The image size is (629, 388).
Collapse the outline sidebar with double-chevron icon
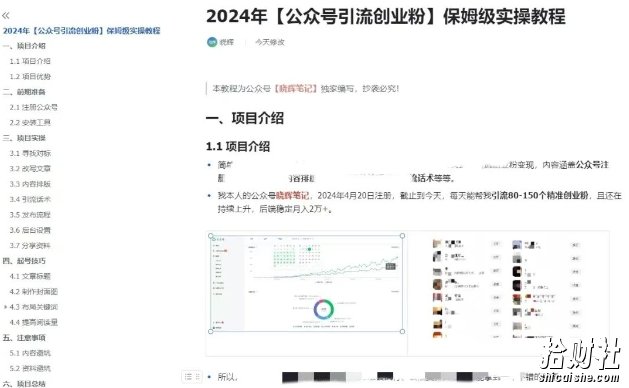pos(6,16)
